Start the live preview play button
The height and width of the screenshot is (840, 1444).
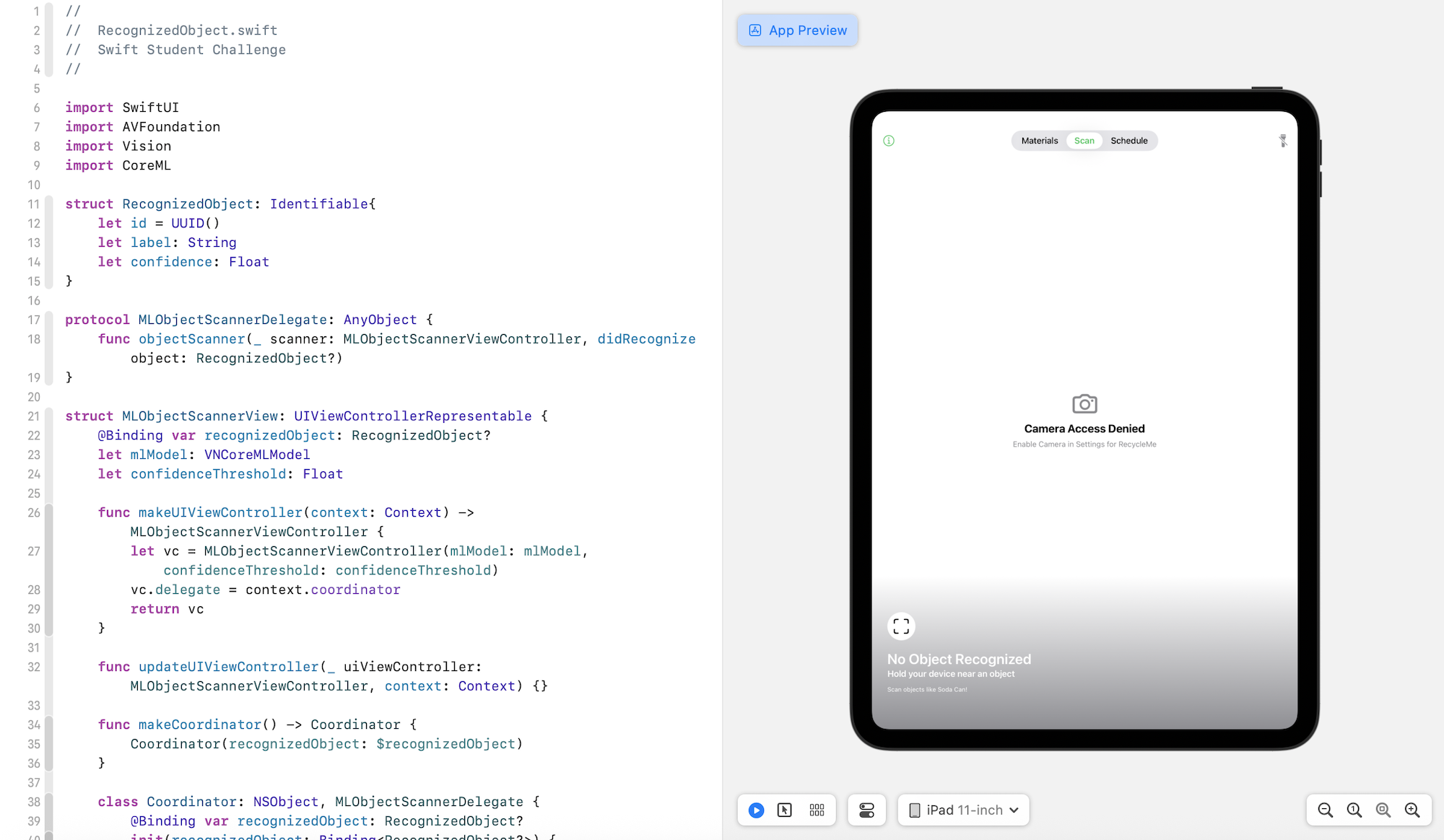(x=756, y=810)
